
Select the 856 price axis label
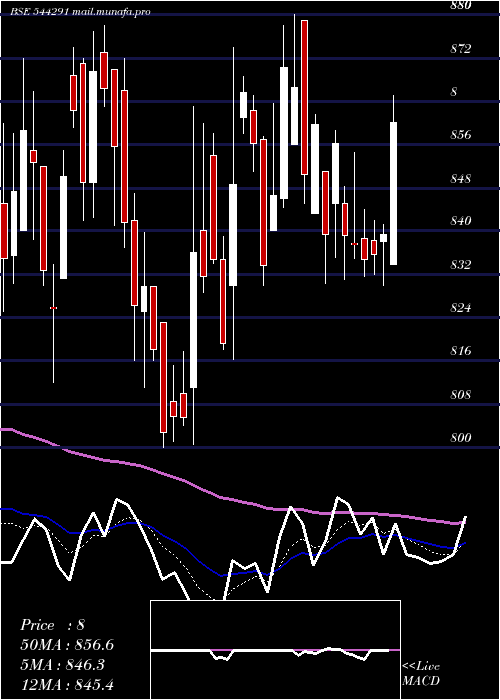point(460,135)
